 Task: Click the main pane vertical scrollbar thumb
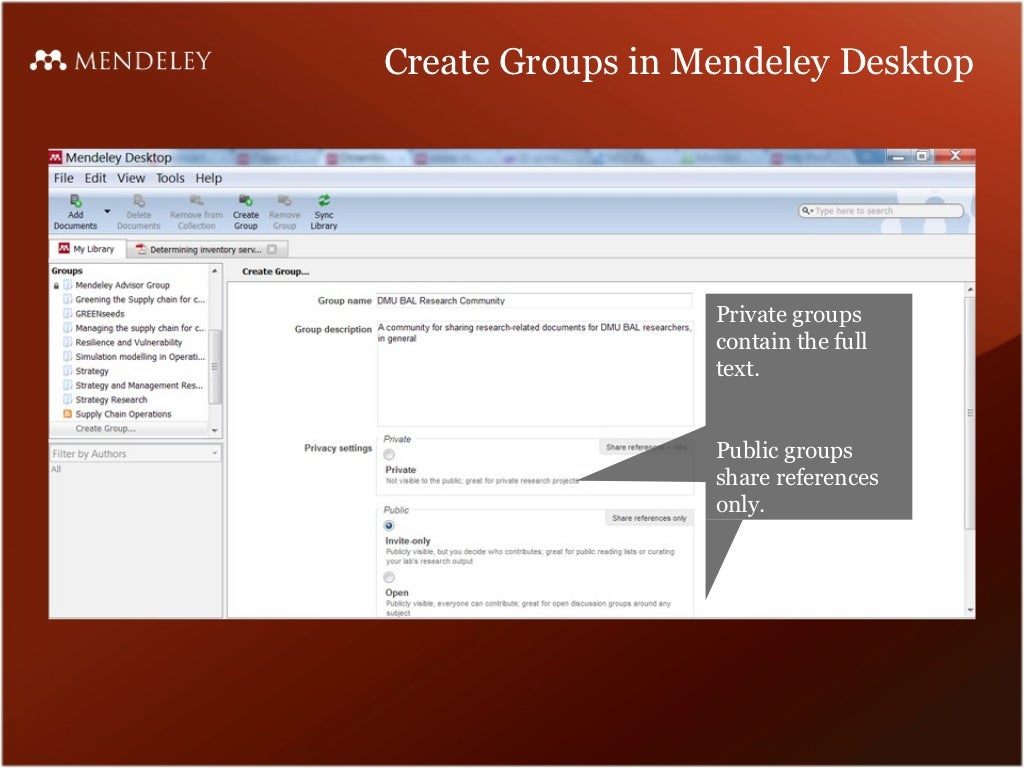(970, 413)
